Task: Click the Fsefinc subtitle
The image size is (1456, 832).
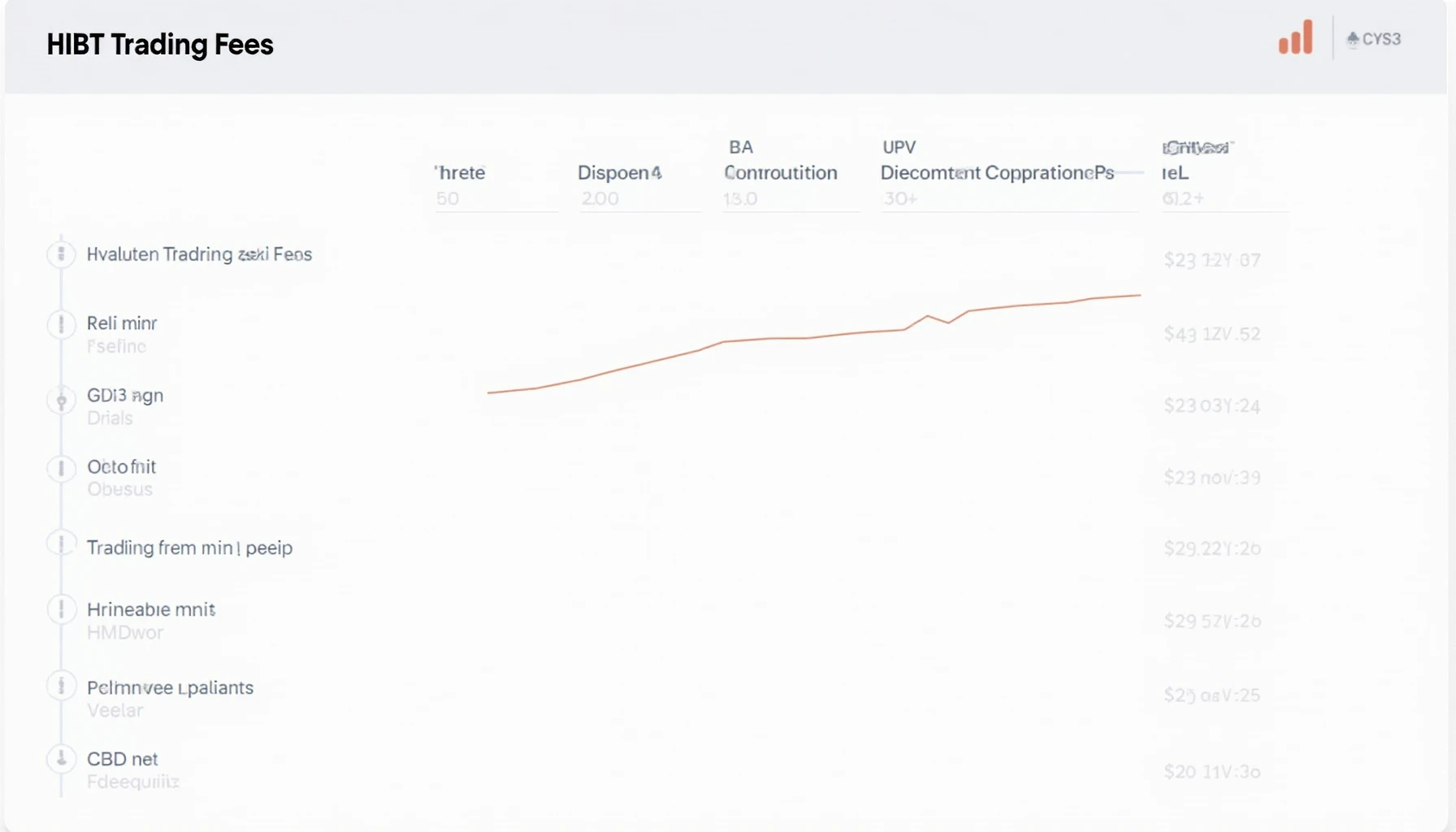Action: click(x=116, y=346)
